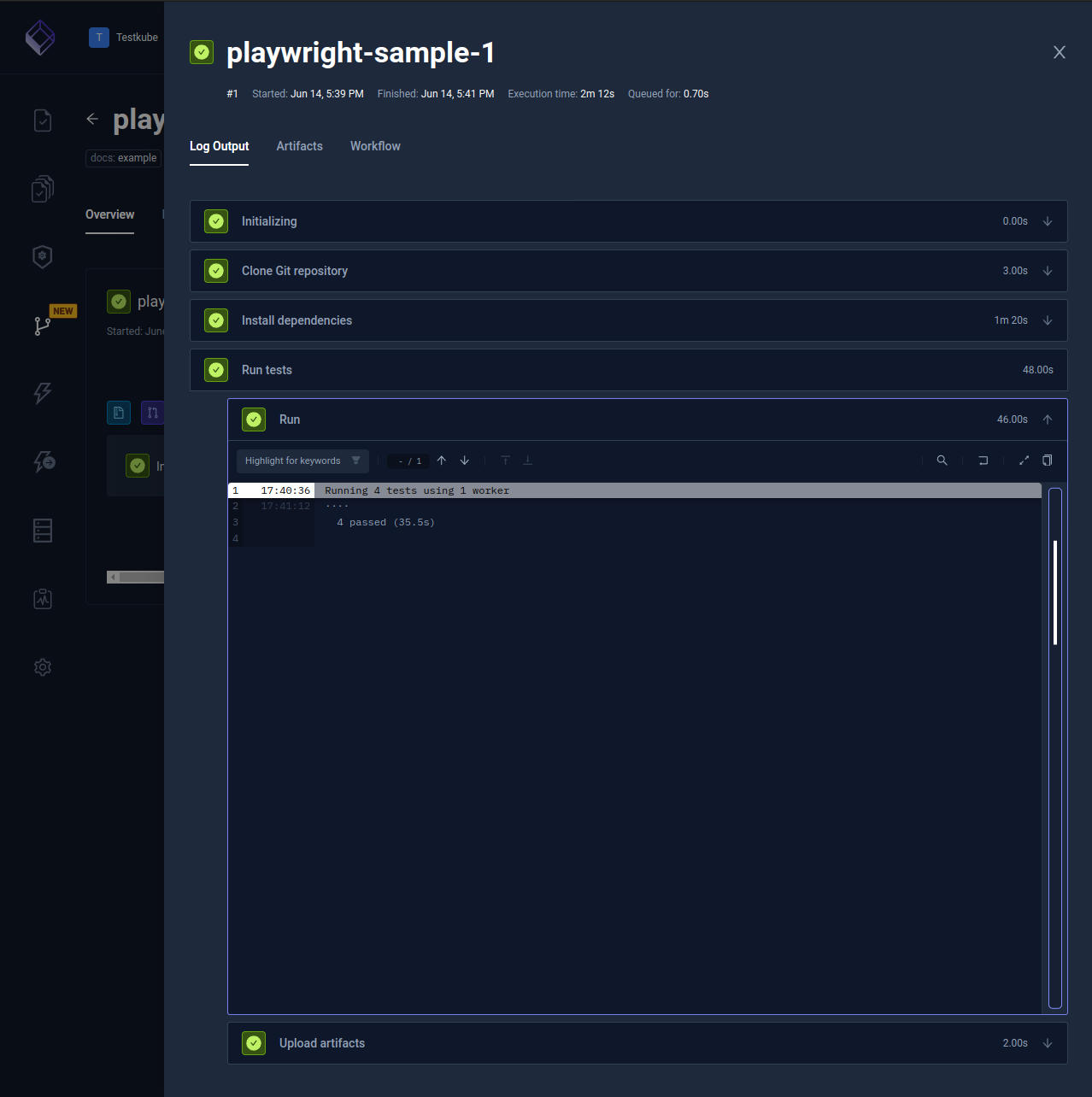The width and height of the screenshot is (1092, 1097).
Task: Enable keyword highlighting filter toggle
Action: click(x=356, y=461)
